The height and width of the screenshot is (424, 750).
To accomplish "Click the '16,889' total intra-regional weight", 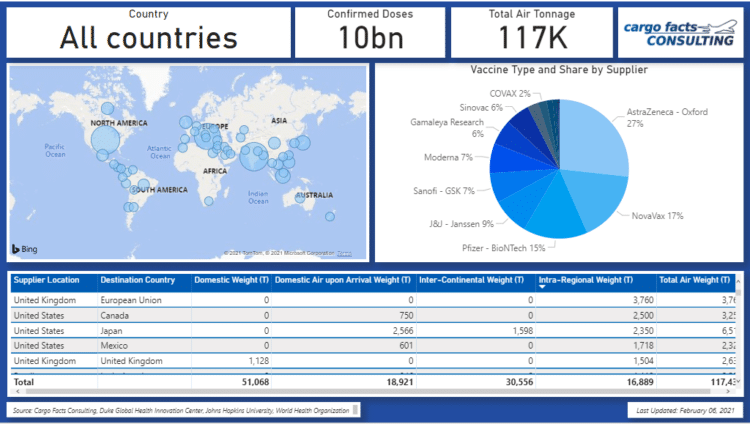I will point(640,382).
